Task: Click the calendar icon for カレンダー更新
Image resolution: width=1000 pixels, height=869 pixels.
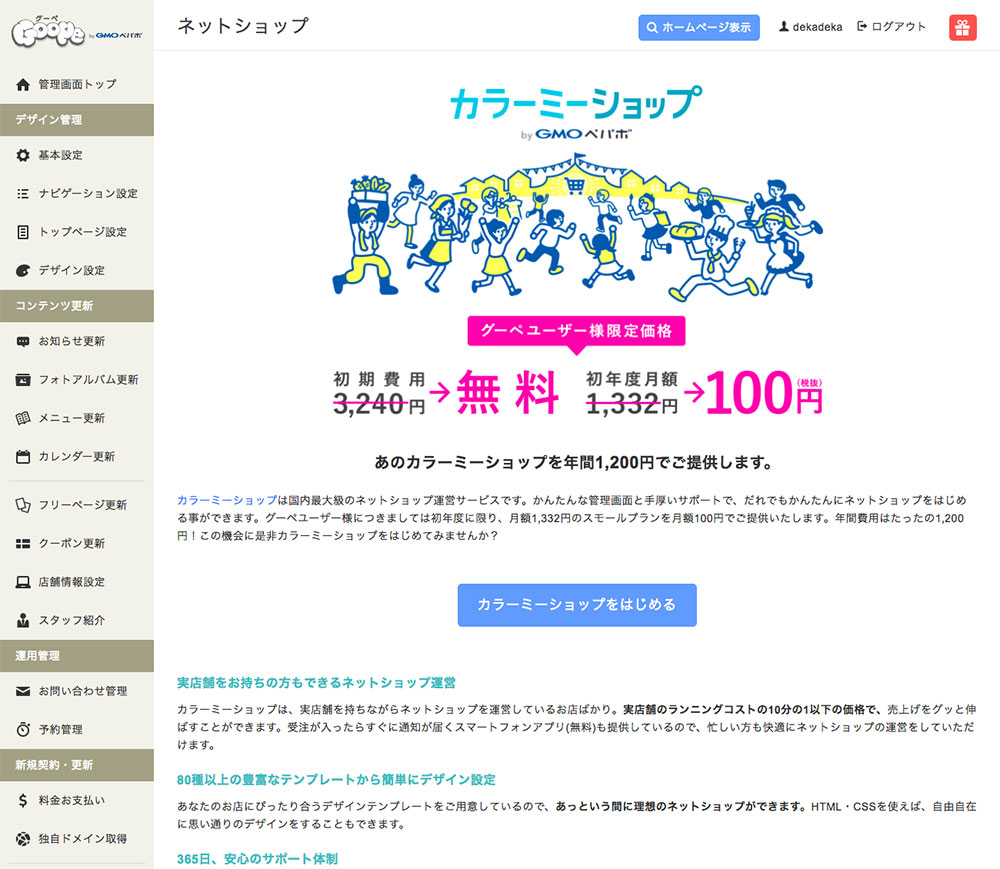Action: pos(23,456)
